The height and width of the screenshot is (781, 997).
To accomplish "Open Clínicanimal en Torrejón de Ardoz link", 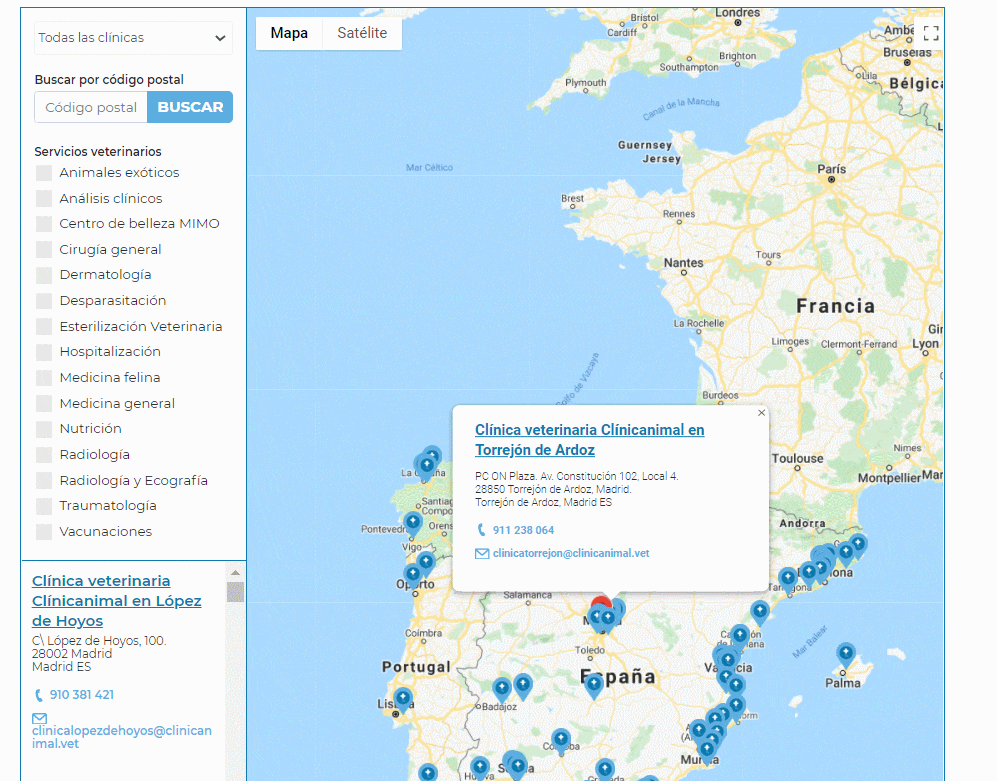I will tap(589, 439).
